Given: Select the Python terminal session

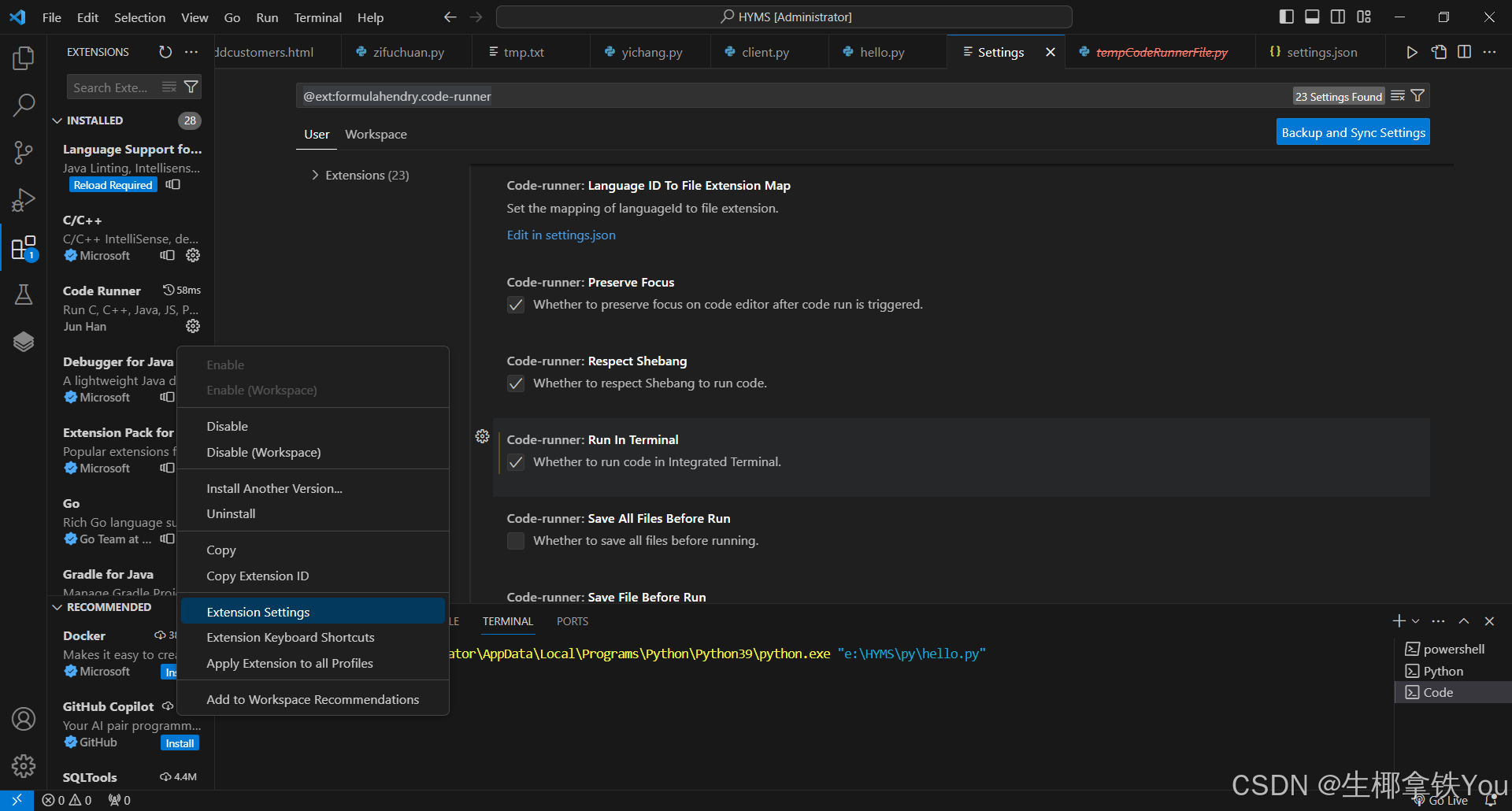Looking at the screenshot, I should [1442, 670].
